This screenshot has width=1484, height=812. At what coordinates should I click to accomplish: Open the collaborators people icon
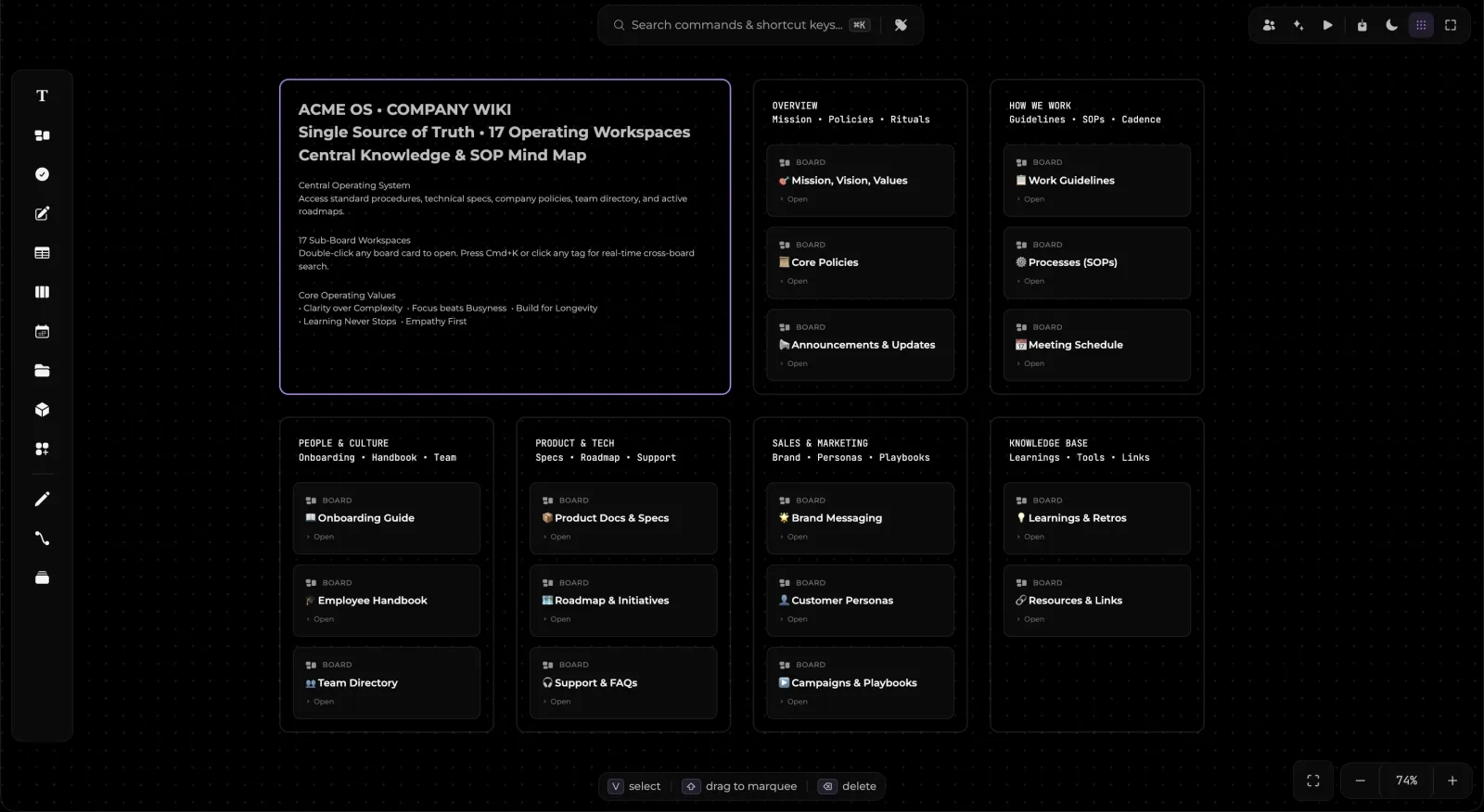1269,25
